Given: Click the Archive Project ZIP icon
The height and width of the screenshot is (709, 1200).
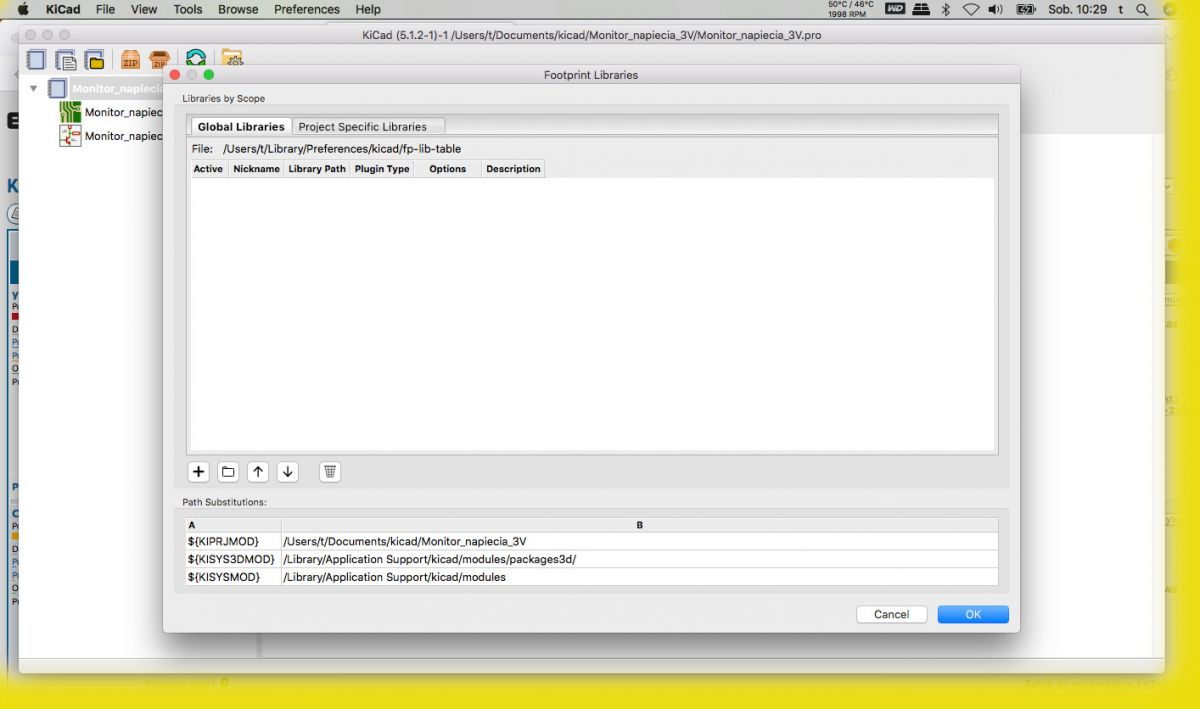Looking at the screenshot, I should tap(130, 60).
